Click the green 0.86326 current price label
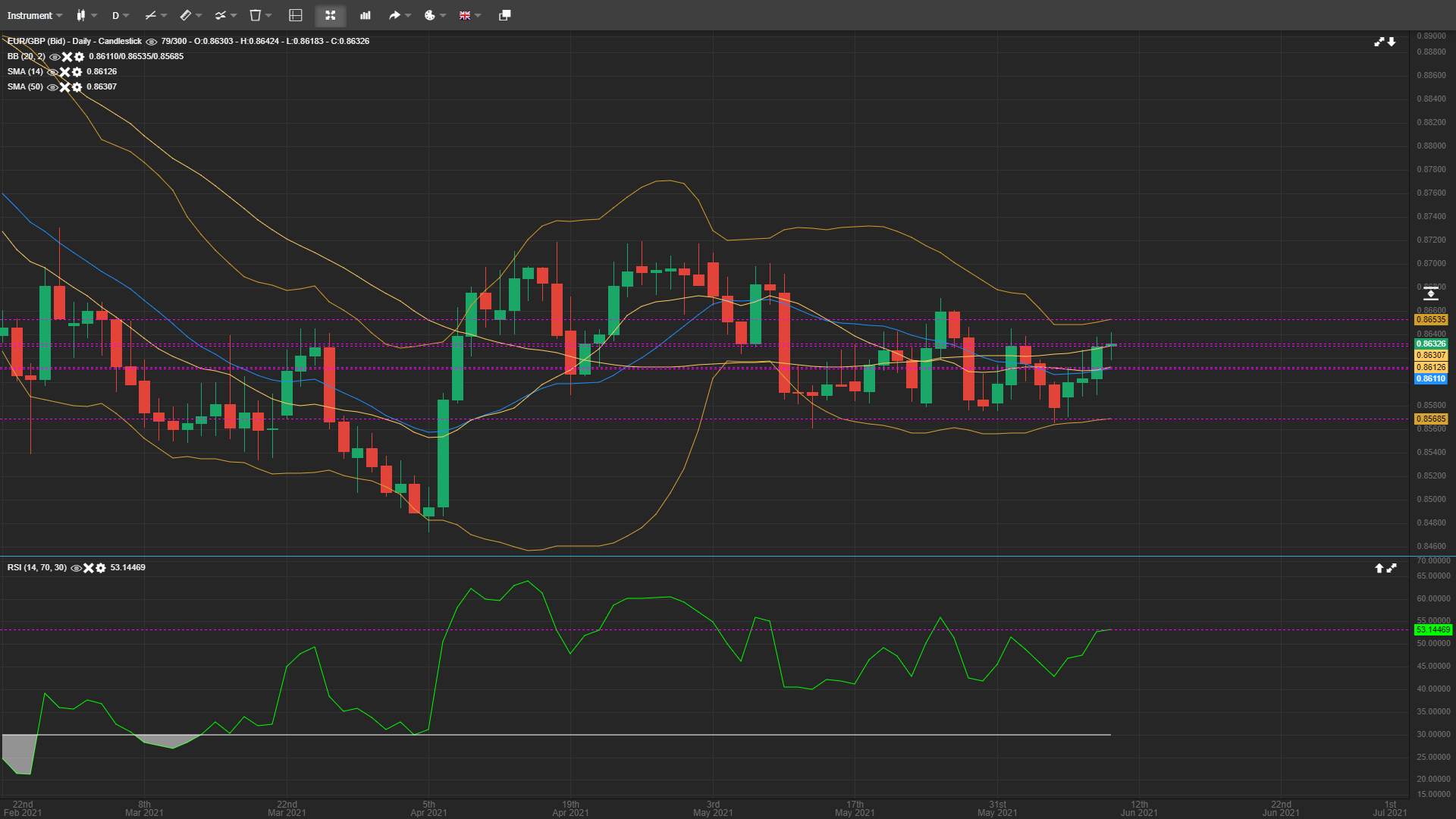The image size is (1456, 819). point(1431,344)
